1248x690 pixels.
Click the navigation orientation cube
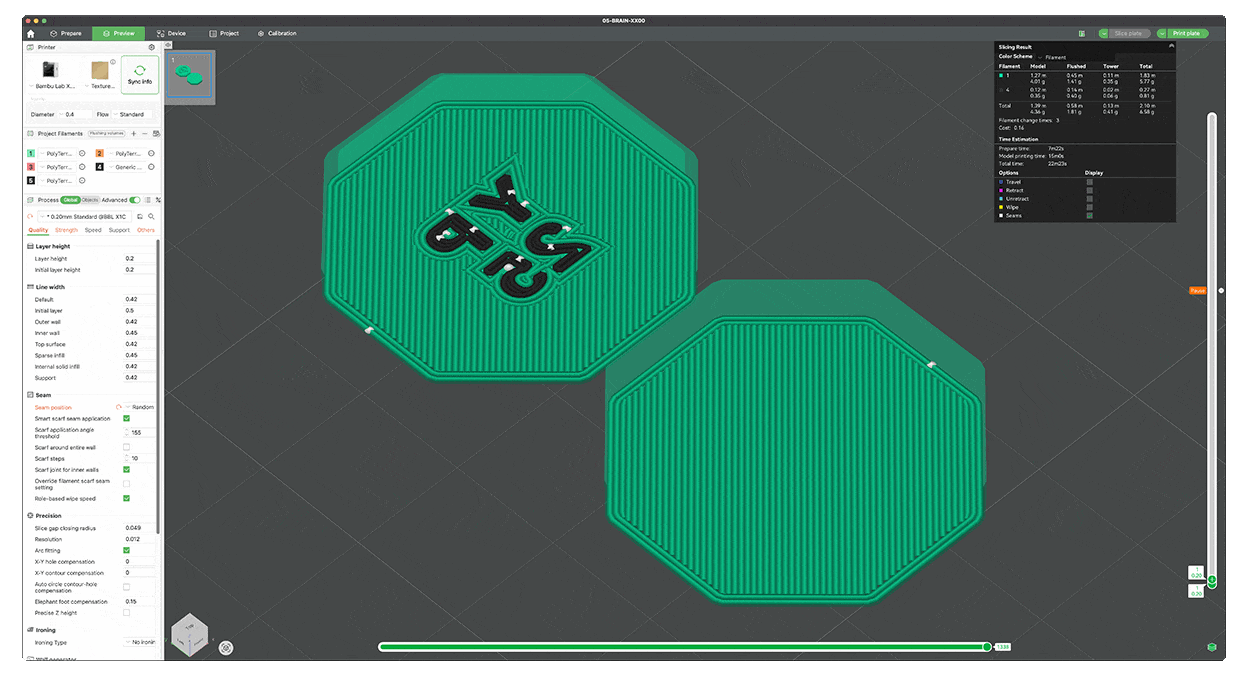point(189,634)
